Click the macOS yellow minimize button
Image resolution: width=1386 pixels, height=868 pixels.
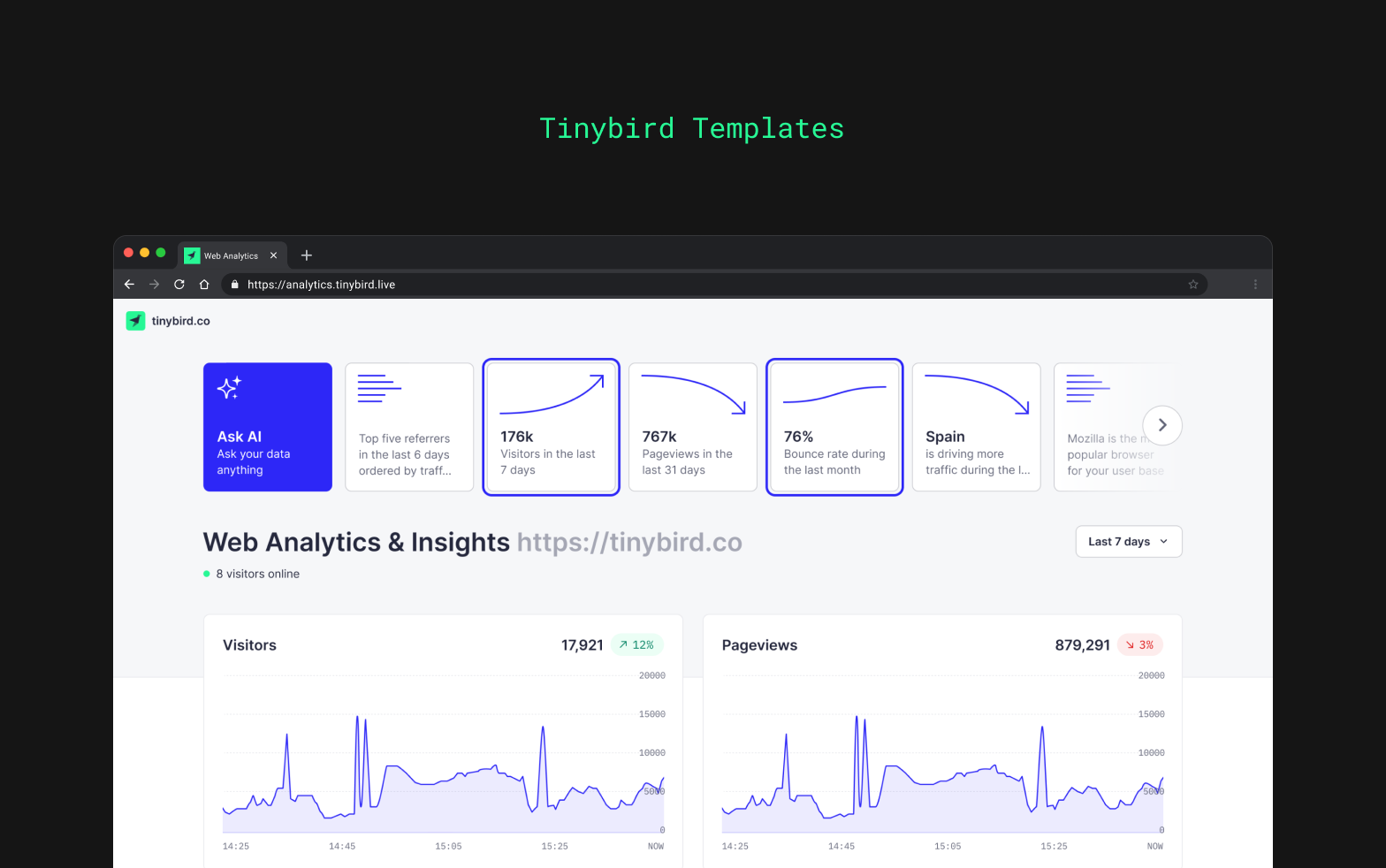click(145, 253)
